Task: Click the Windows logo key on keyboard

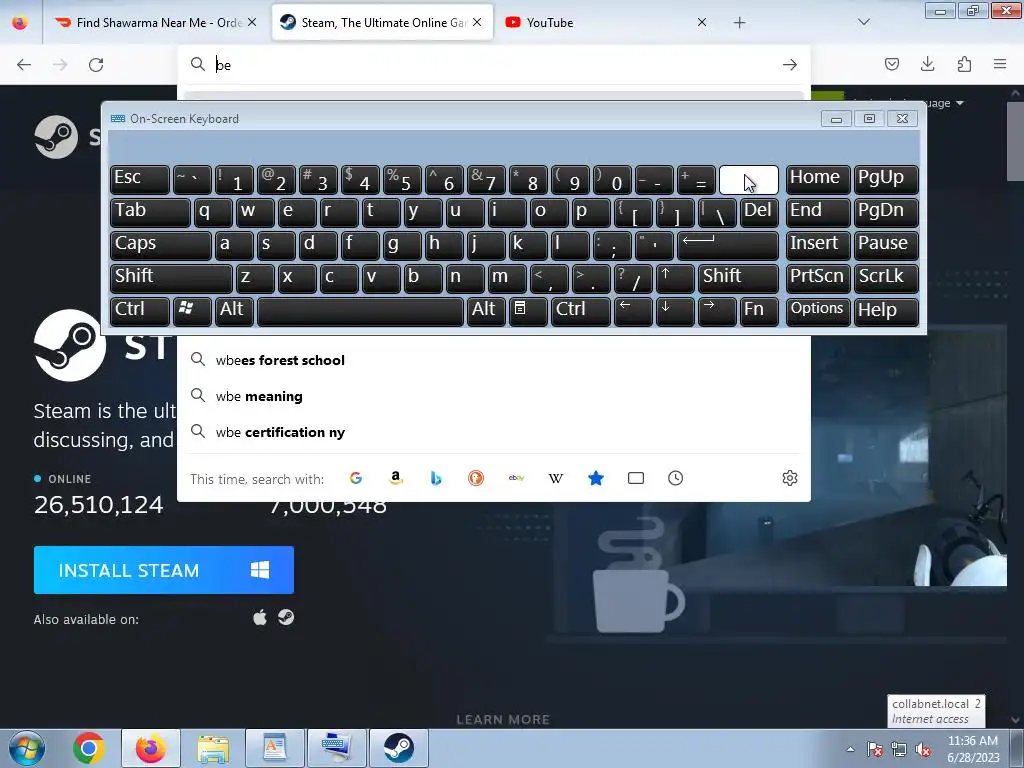Action: point(192,311)
